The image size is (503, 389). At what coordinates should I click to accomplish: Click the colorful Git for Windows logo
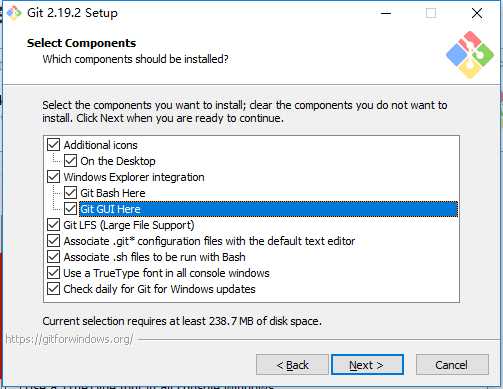pos(470,55)
